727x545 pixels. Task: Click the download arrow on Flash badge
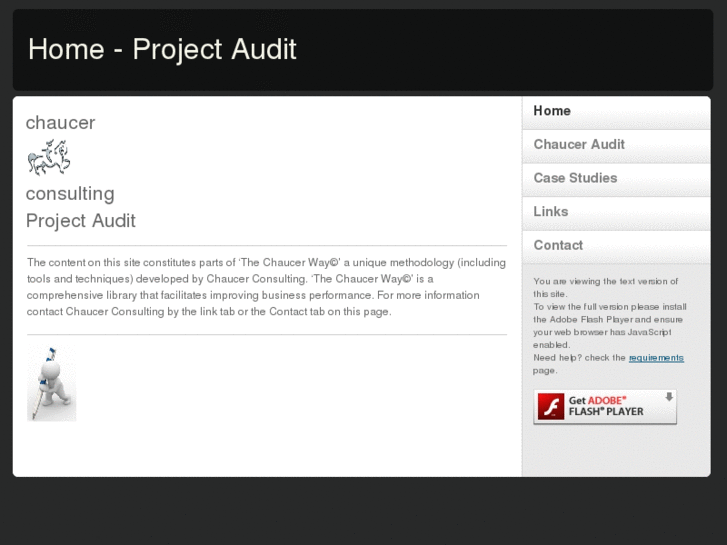(669, 397)
